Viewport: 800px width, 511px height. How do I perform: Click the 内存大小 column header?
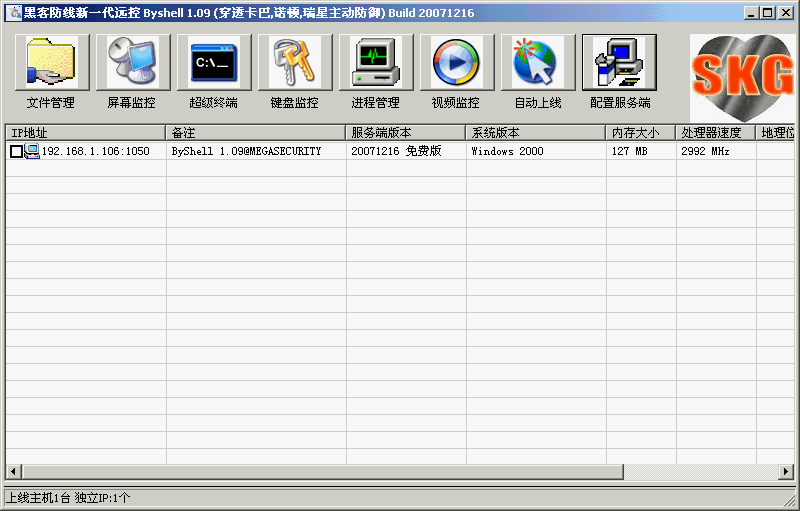coord(640,132)
